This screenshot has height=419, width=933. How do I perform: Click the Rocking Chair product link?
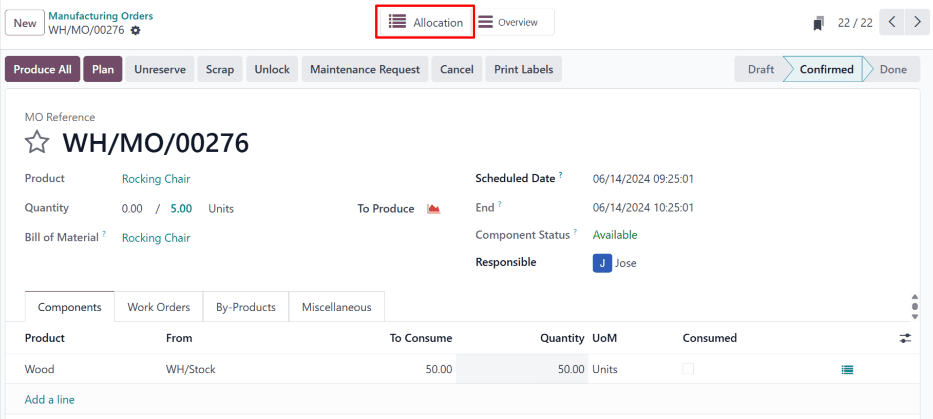click(x=155, y=179)
